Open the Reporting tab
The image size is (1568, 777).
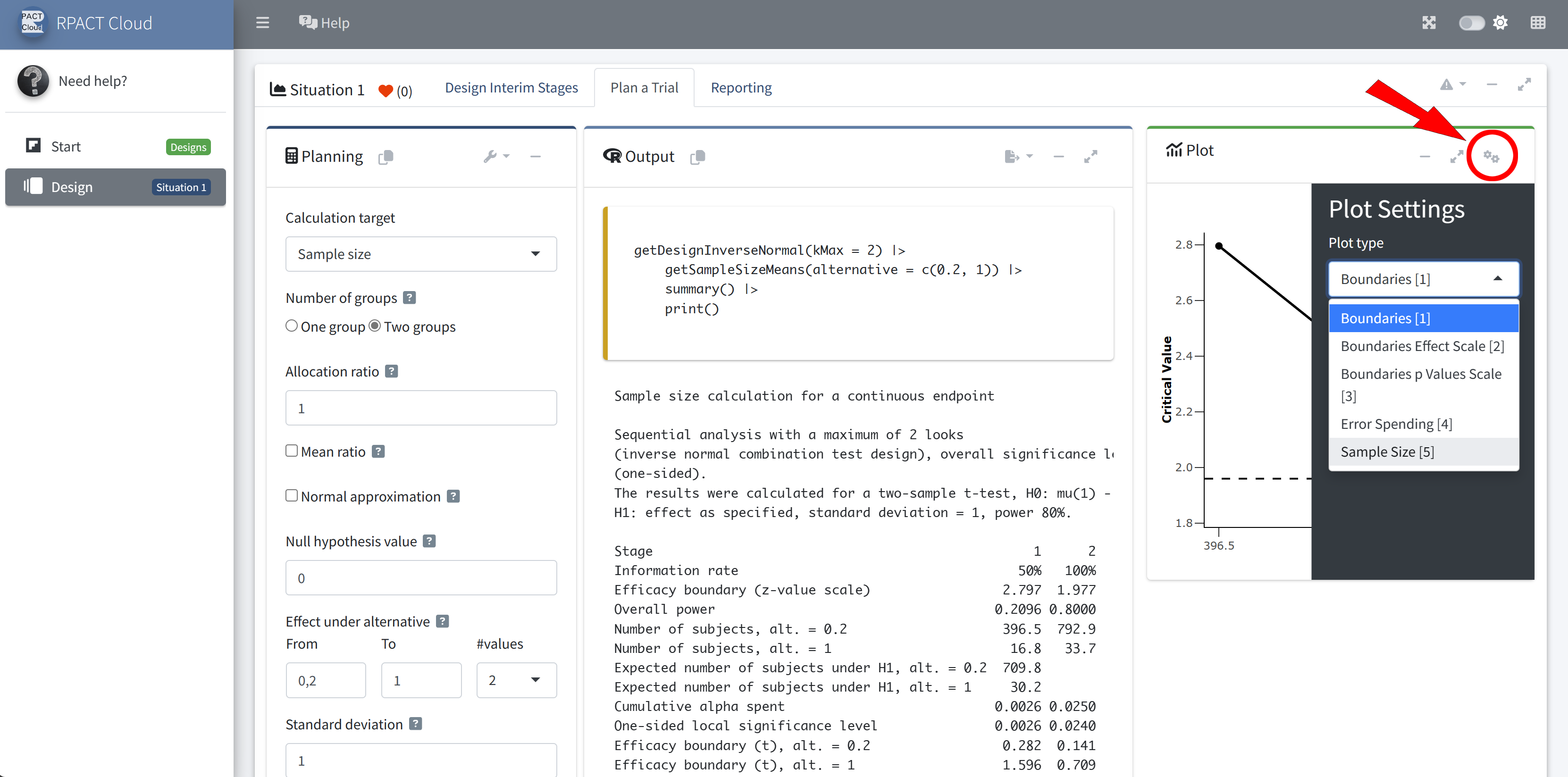[741, 88]
